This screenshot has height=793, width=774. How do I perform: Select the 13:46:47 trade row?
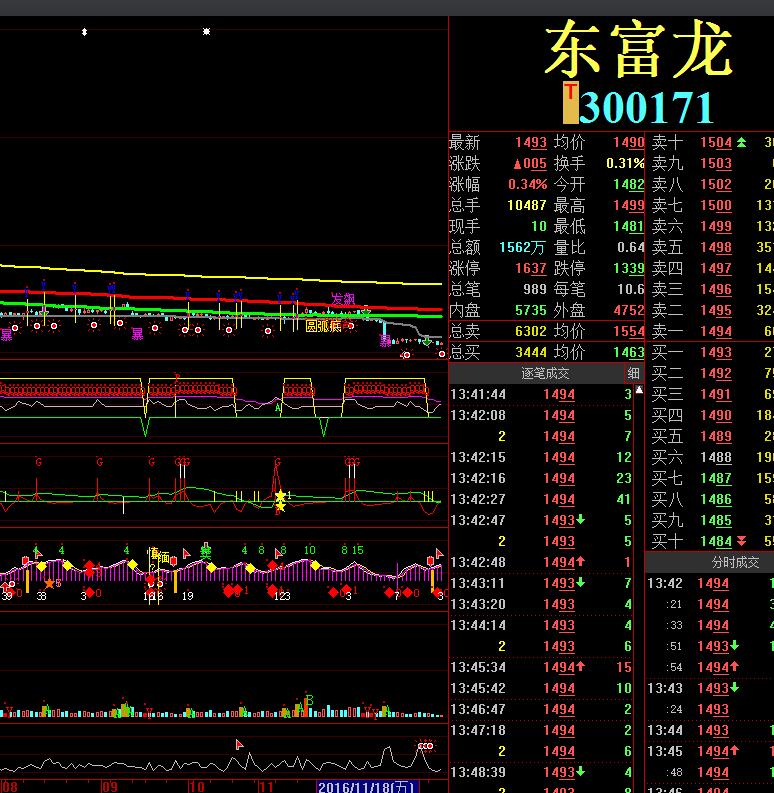pos(541,709)
